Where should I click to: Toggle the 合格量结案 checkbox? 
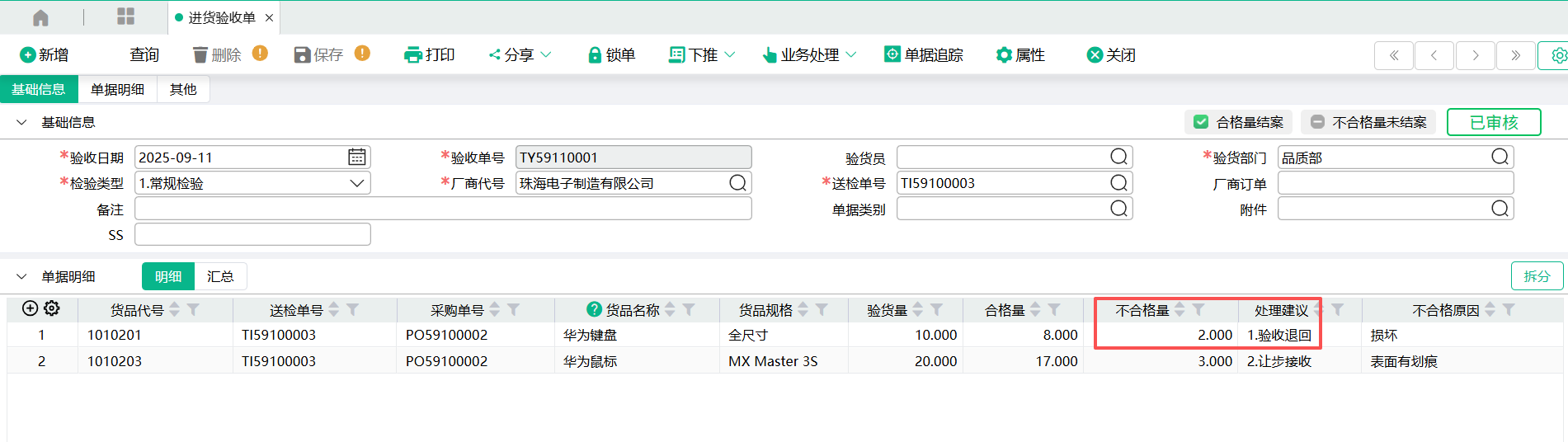coord(1201,122)
